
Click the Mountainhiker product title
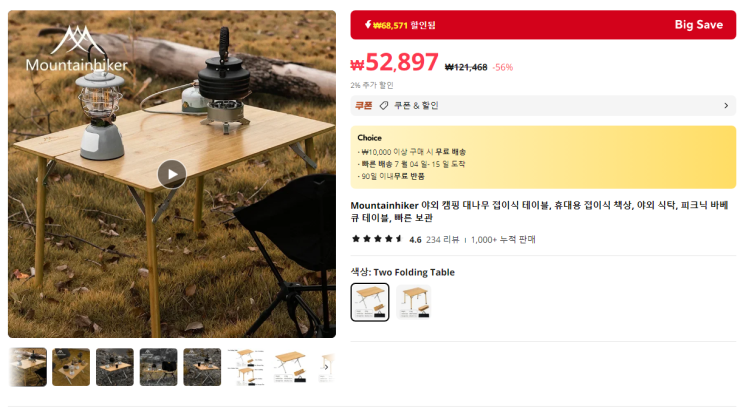pos(539,211)
